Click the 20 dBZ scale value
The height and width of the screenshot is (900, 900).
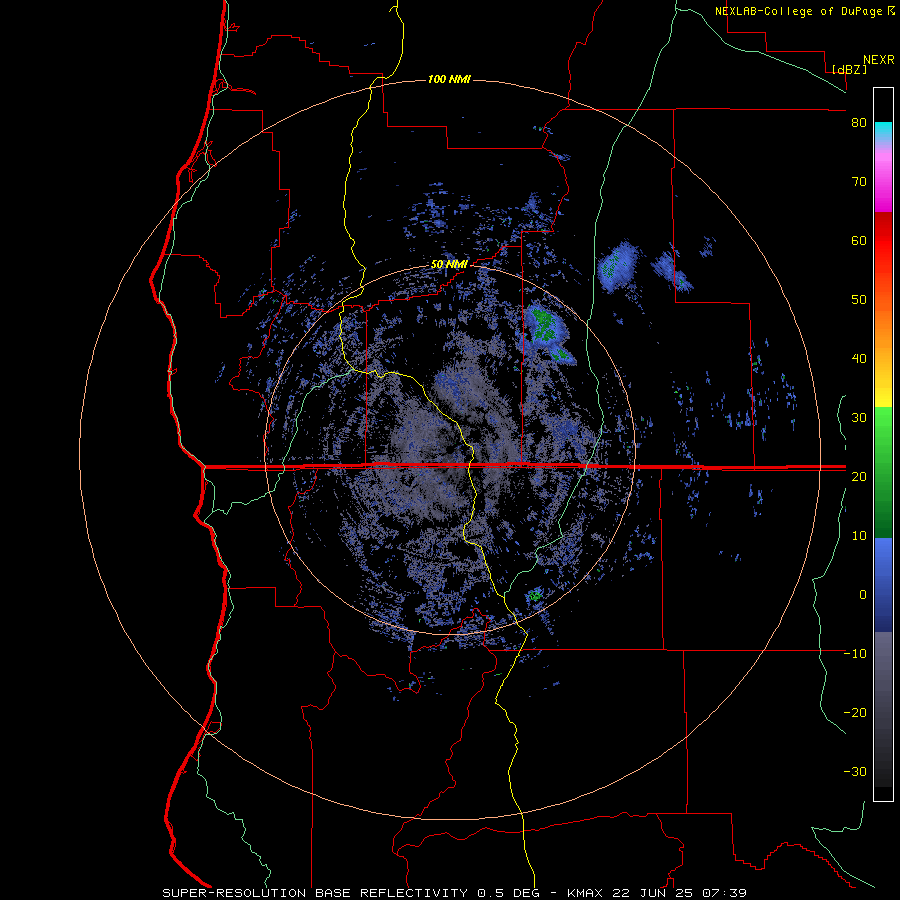tap(859, 477)
